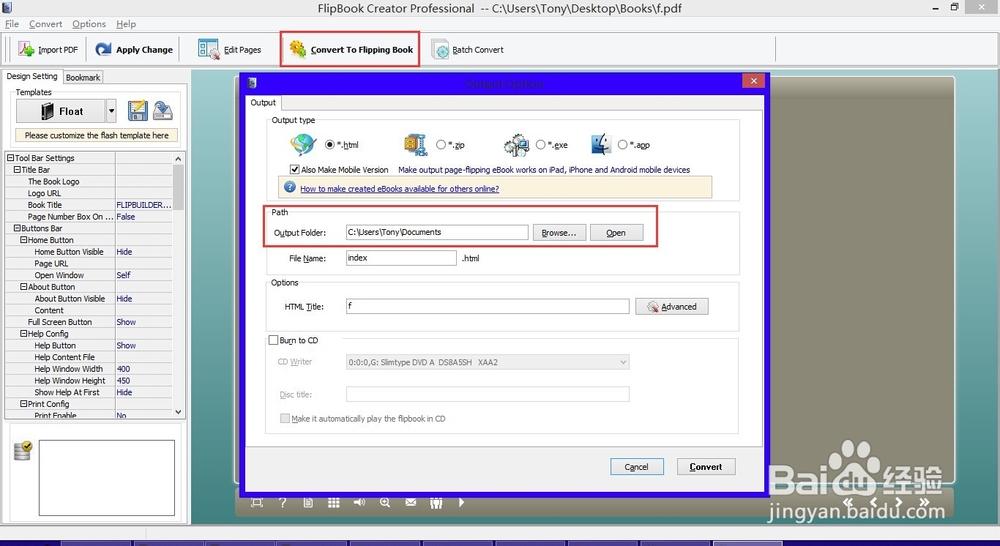The height and width of the screenshot is (546, 1000).
Task: Click the settings tree scrollbar down arrow
Action: [178, 412]
